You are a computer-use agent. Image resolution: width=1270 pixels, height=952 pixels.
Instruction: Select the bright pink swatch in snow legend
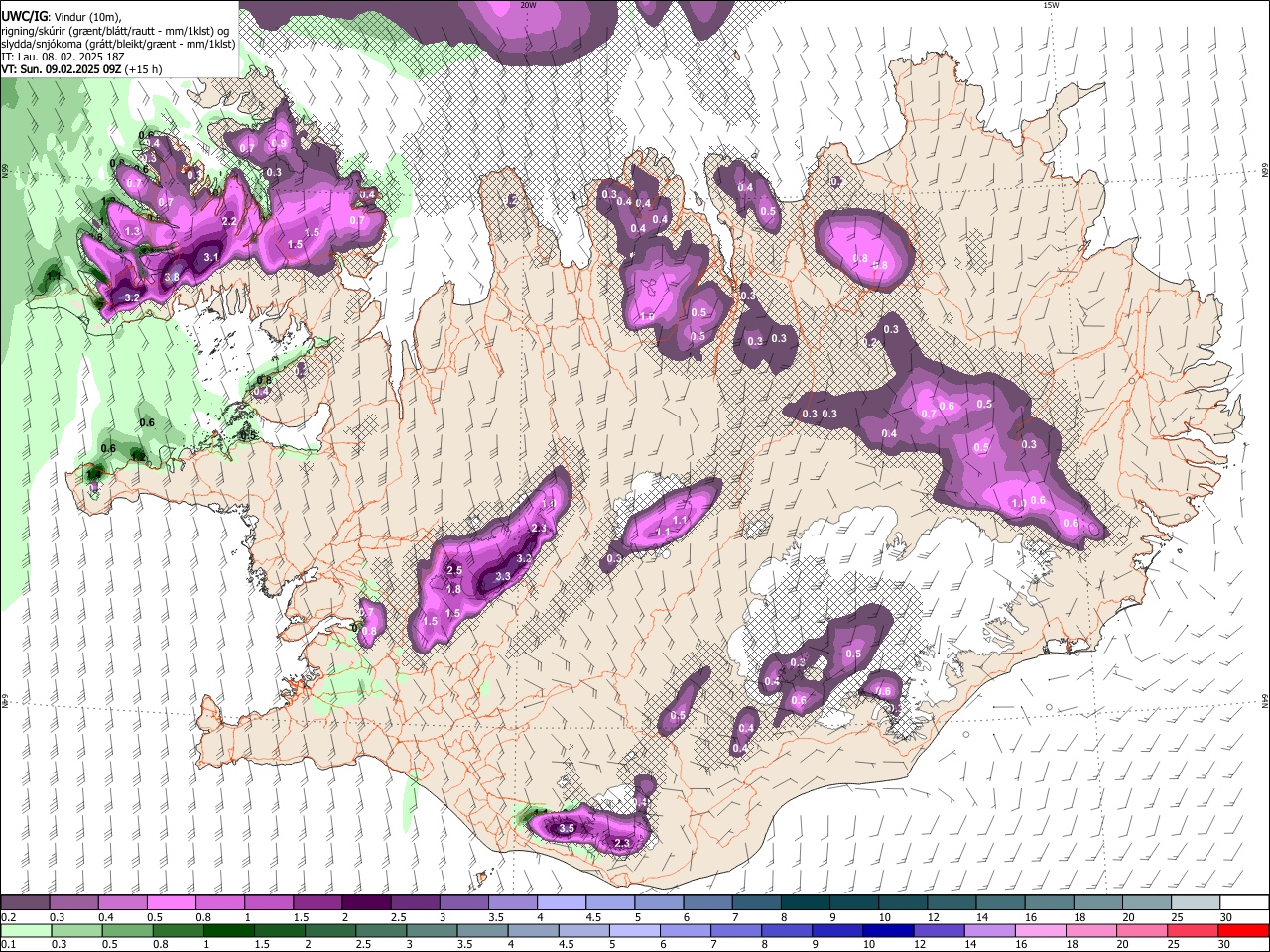point(171,903)
